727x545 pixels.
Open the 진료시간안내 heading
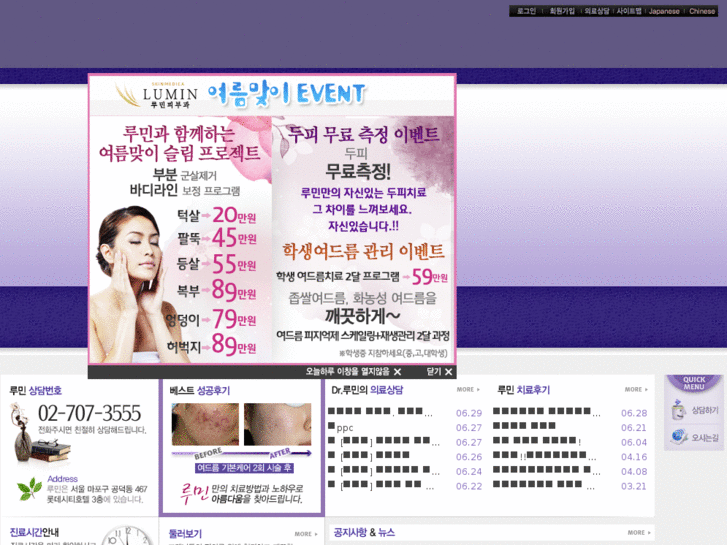pyautogui.click(x=34, y=532)
